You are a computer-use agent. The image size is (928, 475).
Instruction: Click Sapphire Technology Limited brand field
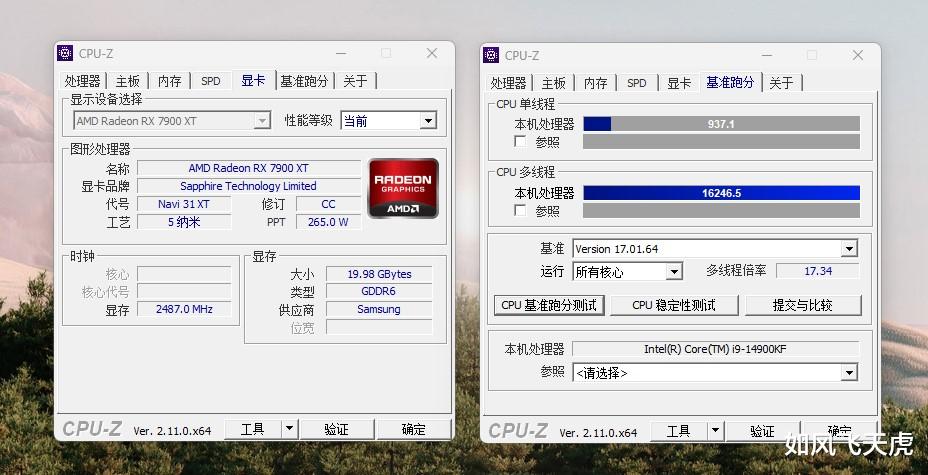click(x=249, y=186)
